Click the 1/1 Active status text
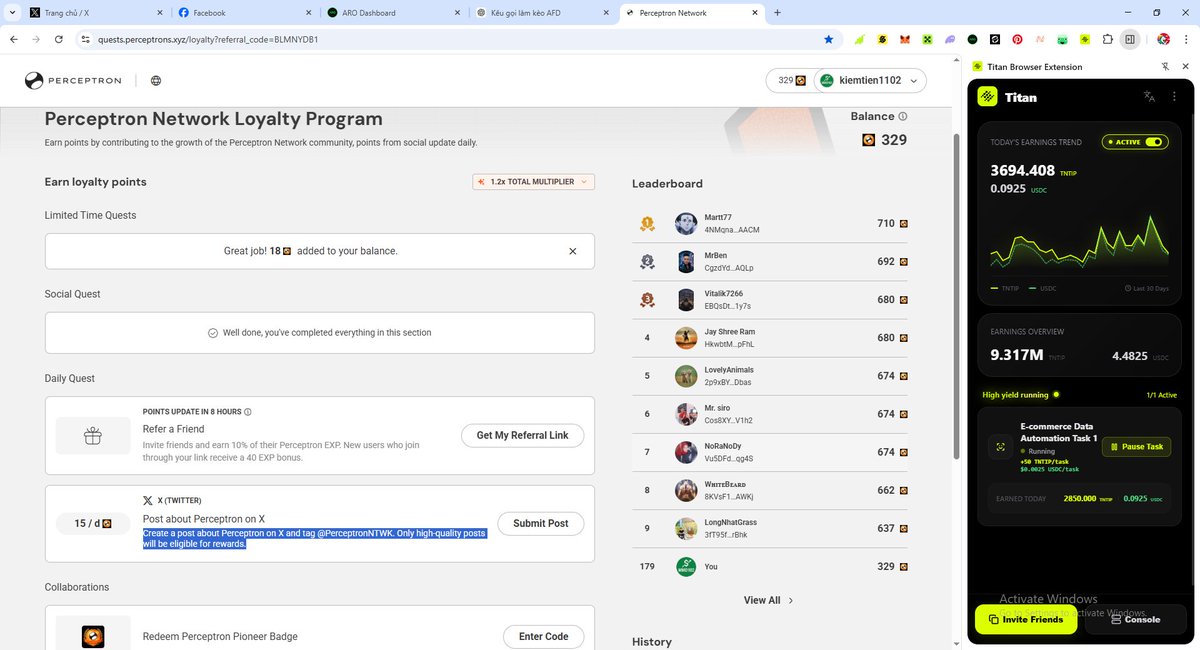 click(1162, 395)
